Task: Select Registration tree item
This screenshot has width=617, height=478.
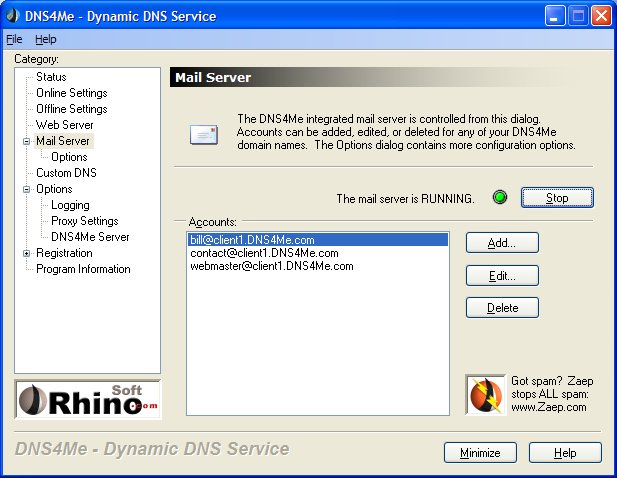Action: click(x=64, y=253)
